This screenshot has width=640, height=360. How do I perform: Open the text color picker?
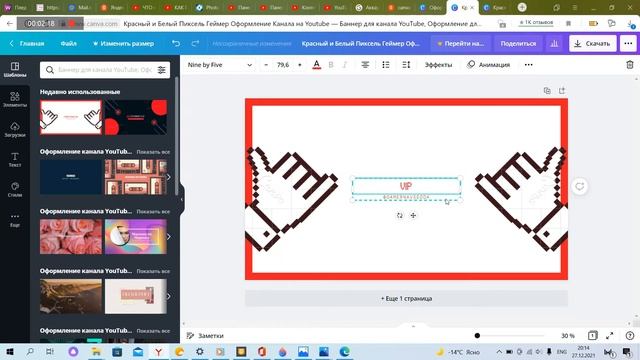(316, 65)
